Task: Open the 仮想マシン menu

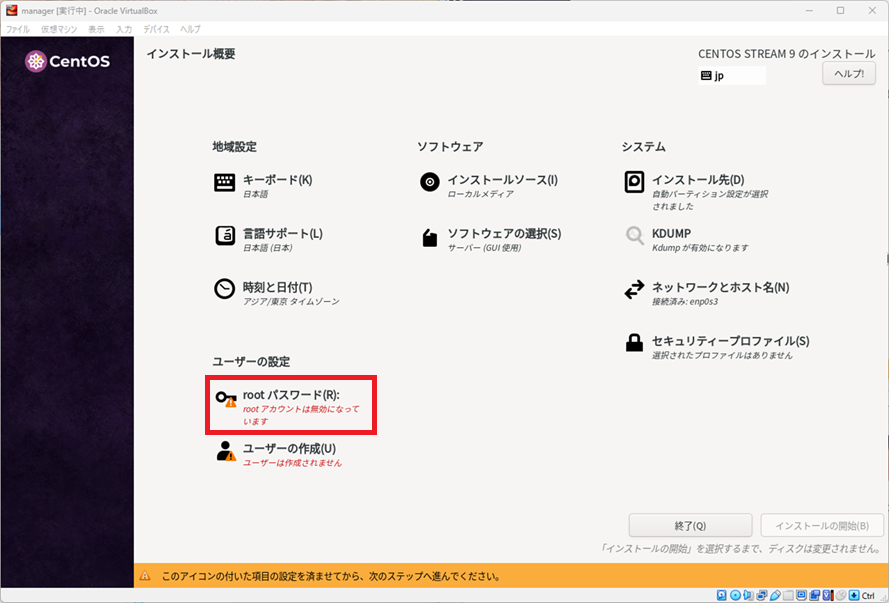Action: pos(59,29)
